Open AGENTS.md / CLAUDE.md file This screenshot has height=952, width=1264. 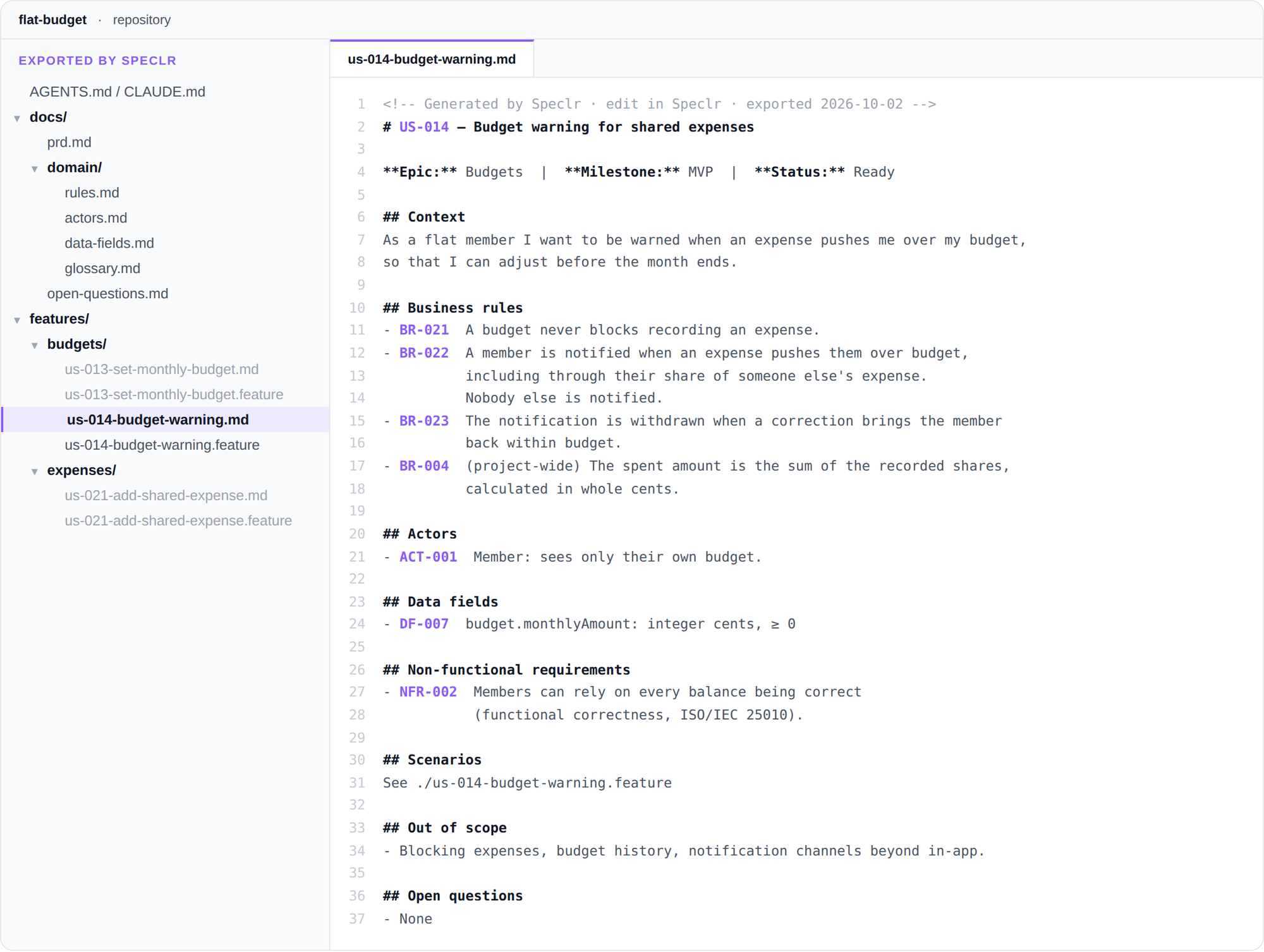[118, 92]
